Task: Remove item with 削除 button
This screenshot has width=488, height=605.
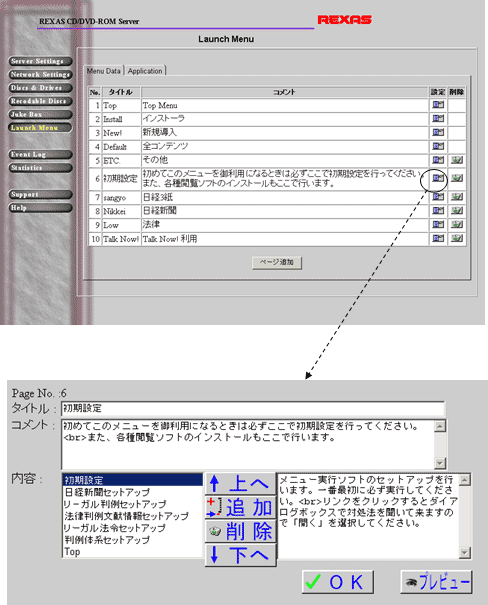Action: [241, 531]
